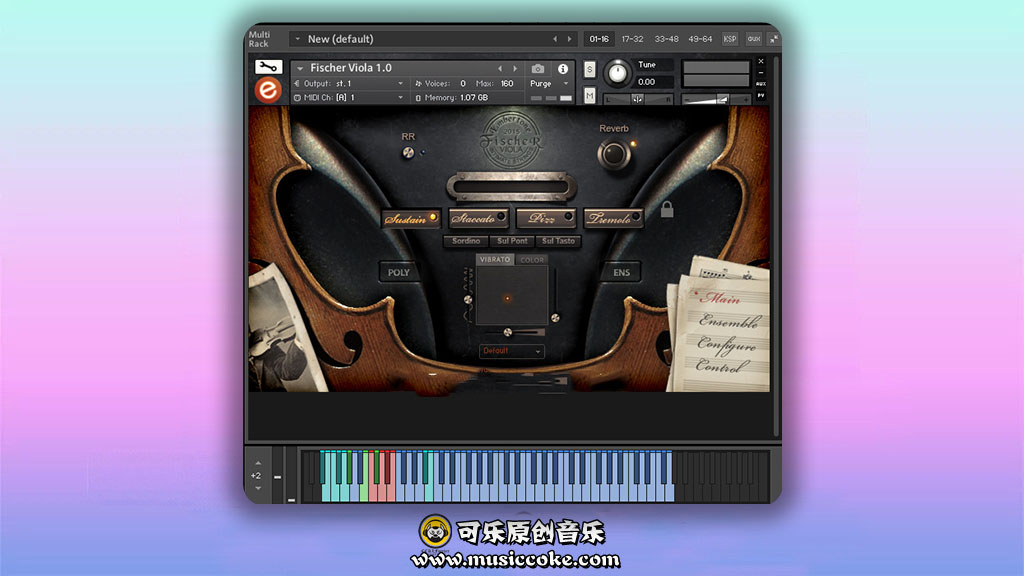The height and width of the screenshot is (576, 1024).
Task: Solo the instrument with the S button
Action: [590, 69]
